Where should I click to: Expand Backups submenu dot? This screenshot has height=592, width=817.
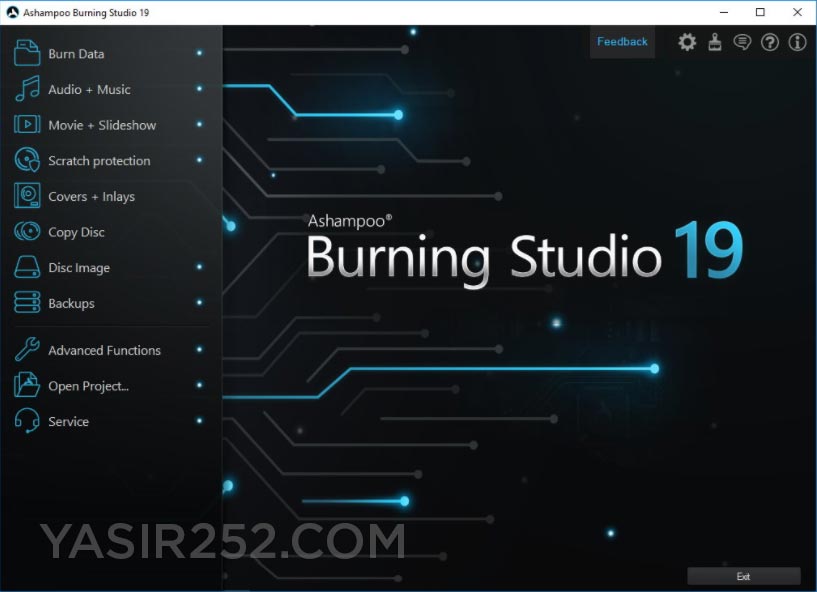click(x=200, y=302)
